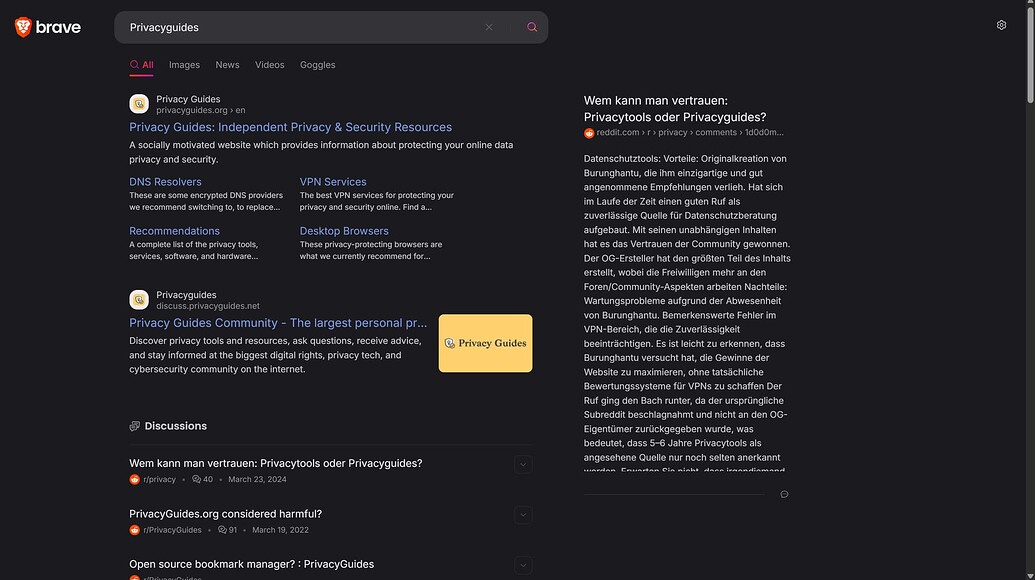Expand the open source bookmark manager discussion
The height and width of the screenshot is (580, 1035).
point(522,564)
